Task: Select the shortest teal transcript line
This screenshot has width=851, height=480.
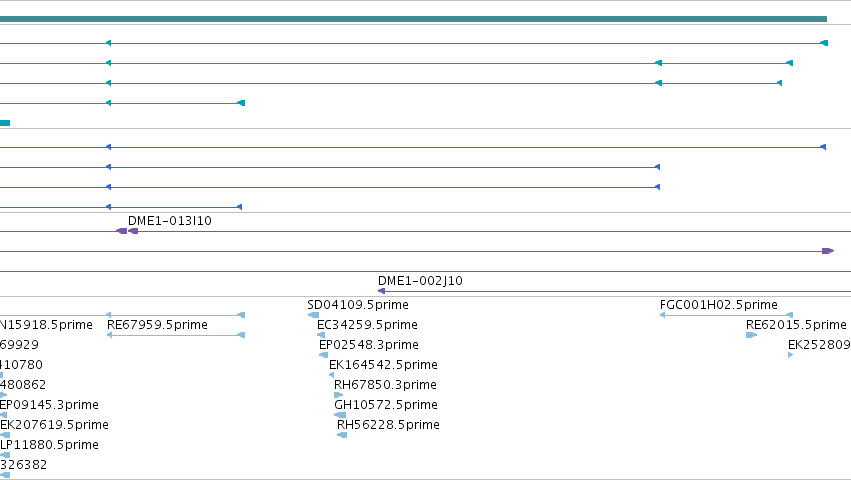Action: (123, 103)
